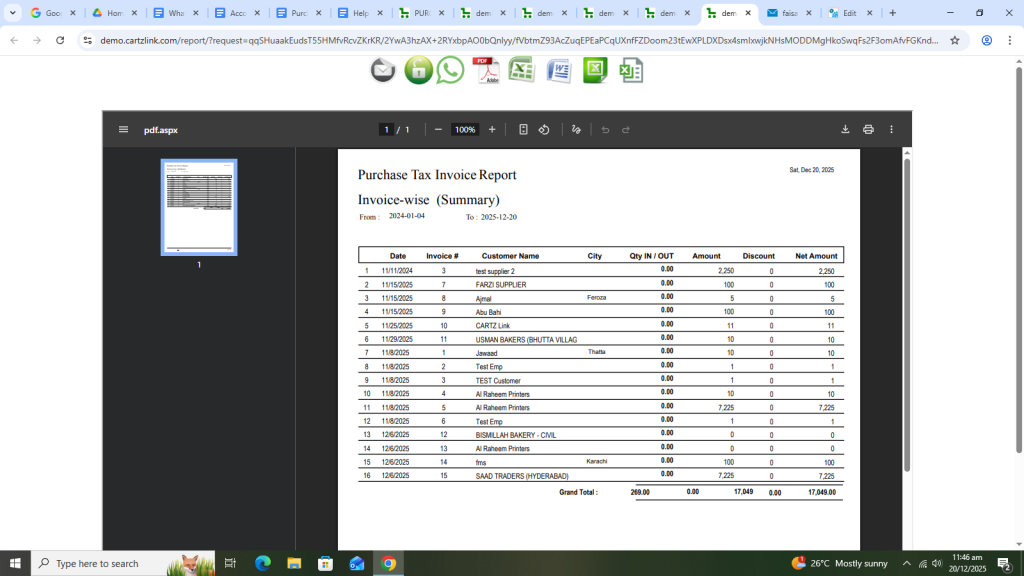The height and width of the screenshot is (576, 1024).
Task: Download the PDF file
Action: click(845, 130)
